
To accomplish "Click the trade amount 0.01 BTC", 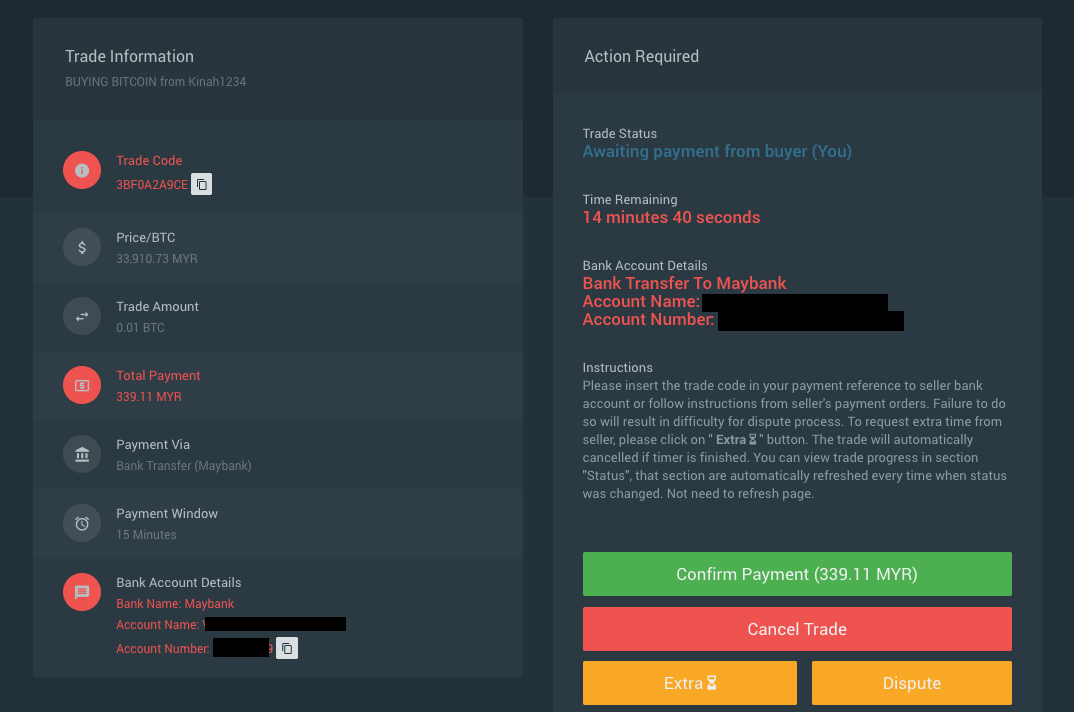I will pyautogui.click(x=140, y=328).
